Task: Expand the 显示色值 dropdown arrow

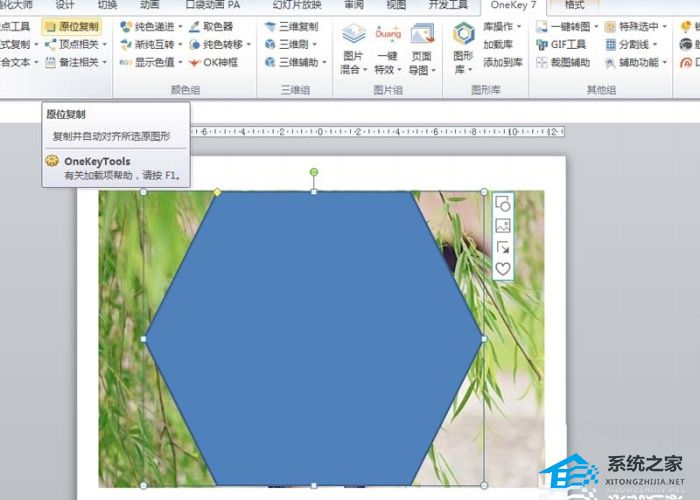Action: [180, 62]
